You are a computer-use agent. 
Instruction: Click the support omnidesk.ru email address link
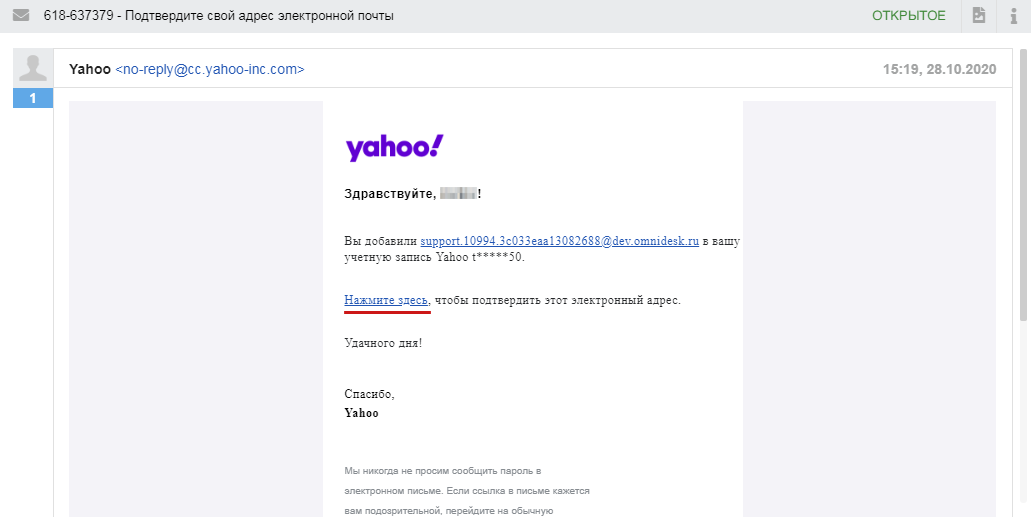tap(559, 241)
